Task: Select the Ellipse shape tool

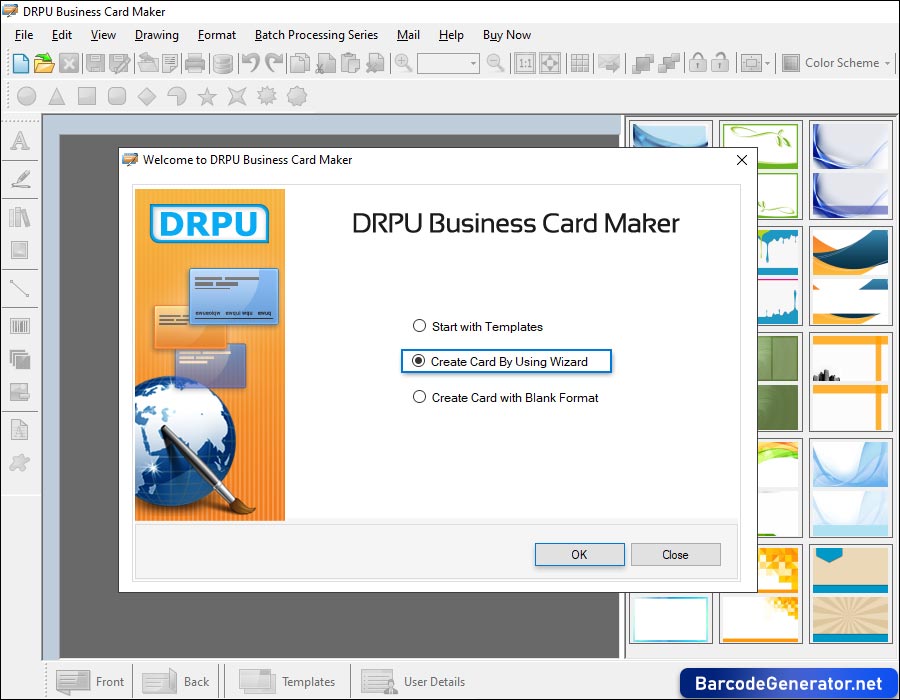Action: pos(25,96)
